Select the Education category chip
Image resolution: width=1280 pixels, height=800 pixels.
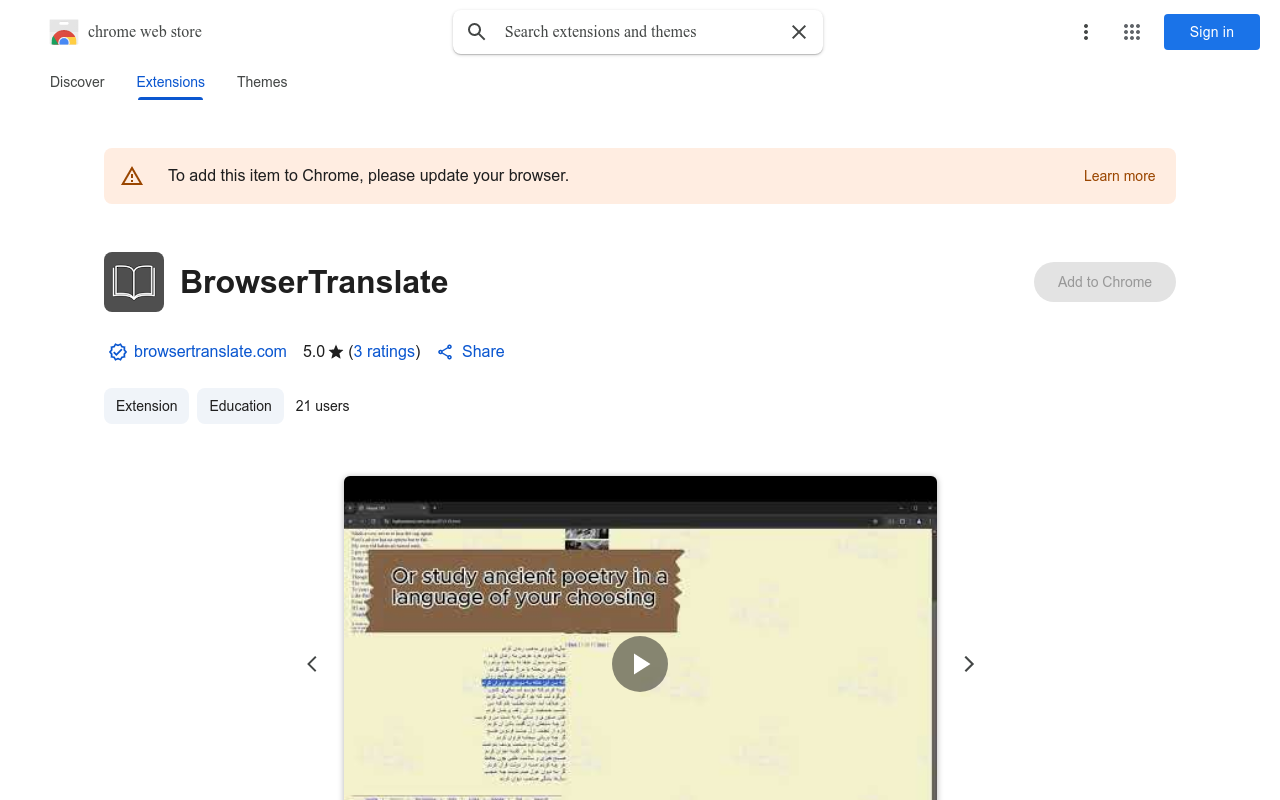point(240,406)
